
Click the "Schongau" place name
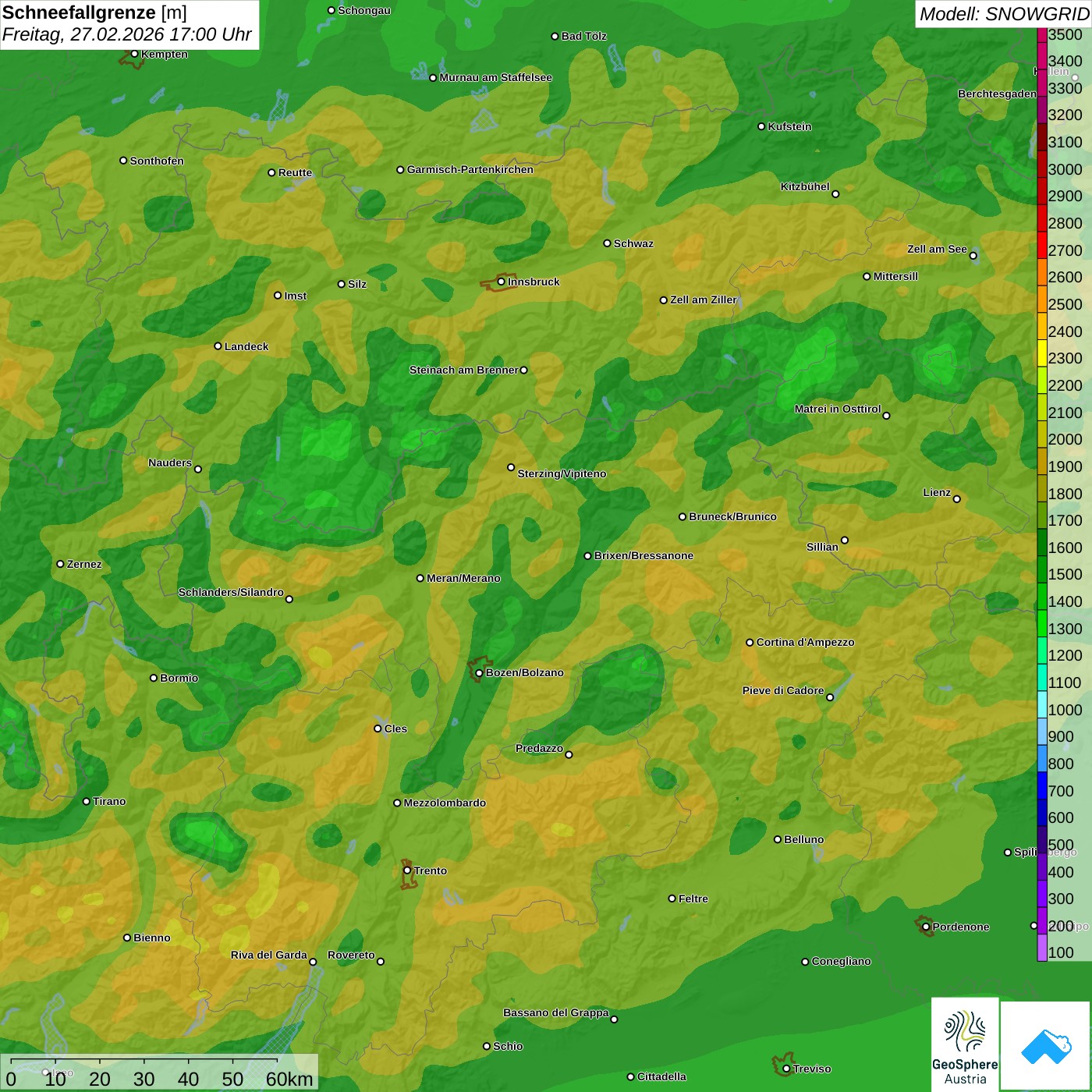click(364, 10)
